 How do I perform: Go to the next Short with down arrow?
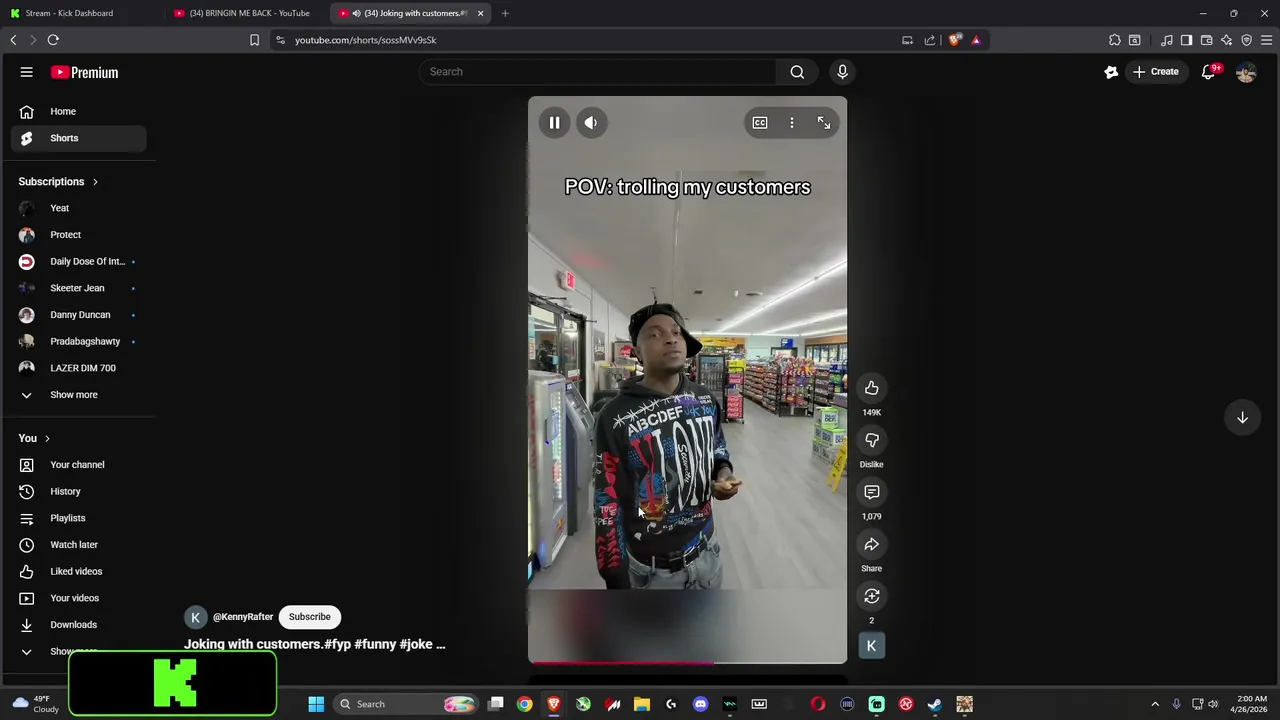coord(1242,417)
